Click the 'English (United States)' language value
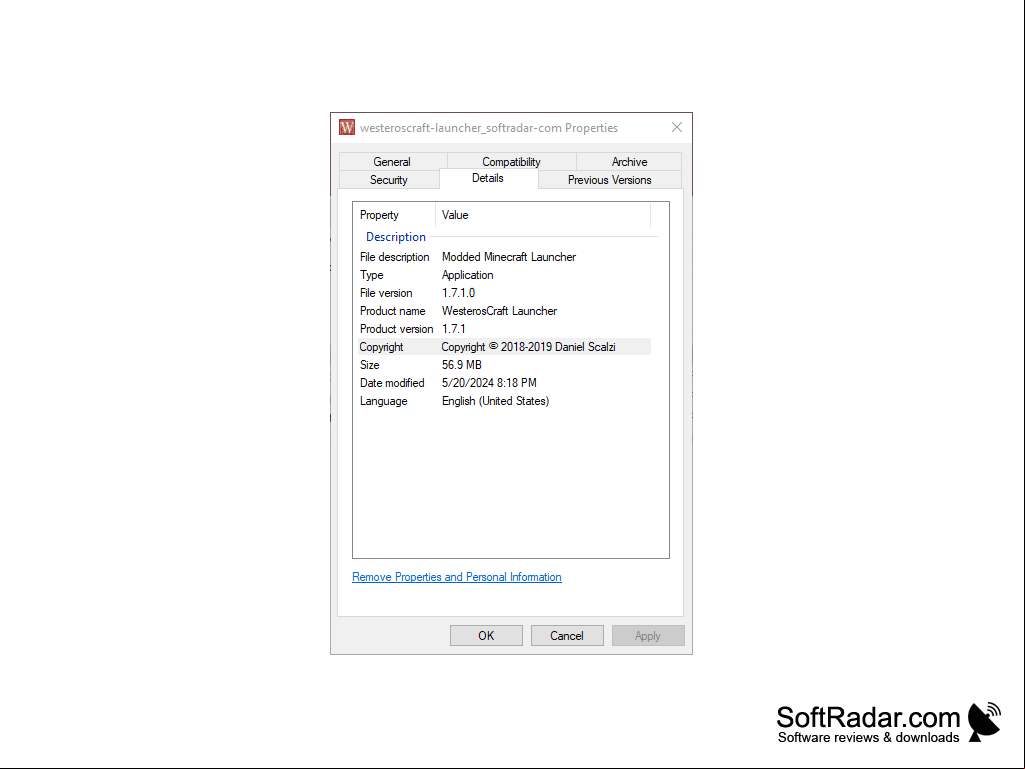 coord(496,401)
